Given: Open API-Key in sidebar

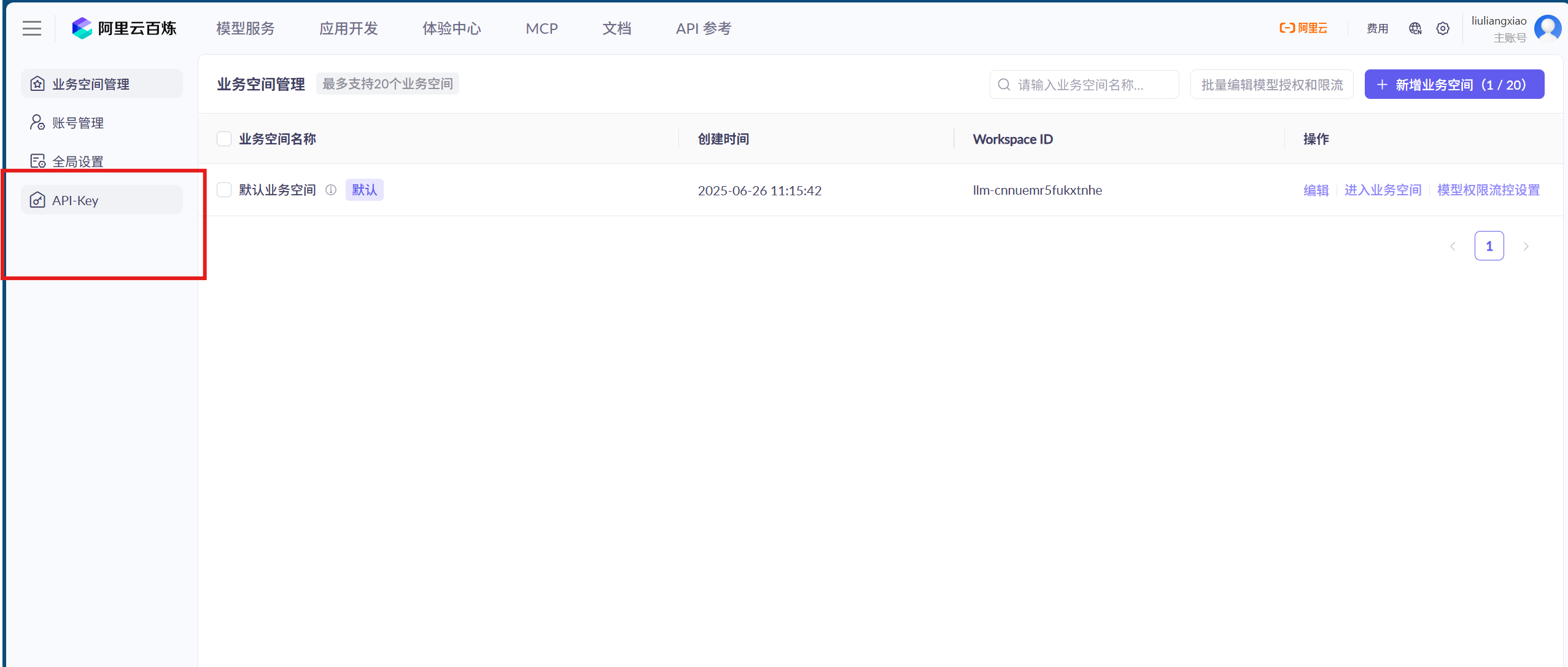Looking at the screenshot, I should (101, 200).
